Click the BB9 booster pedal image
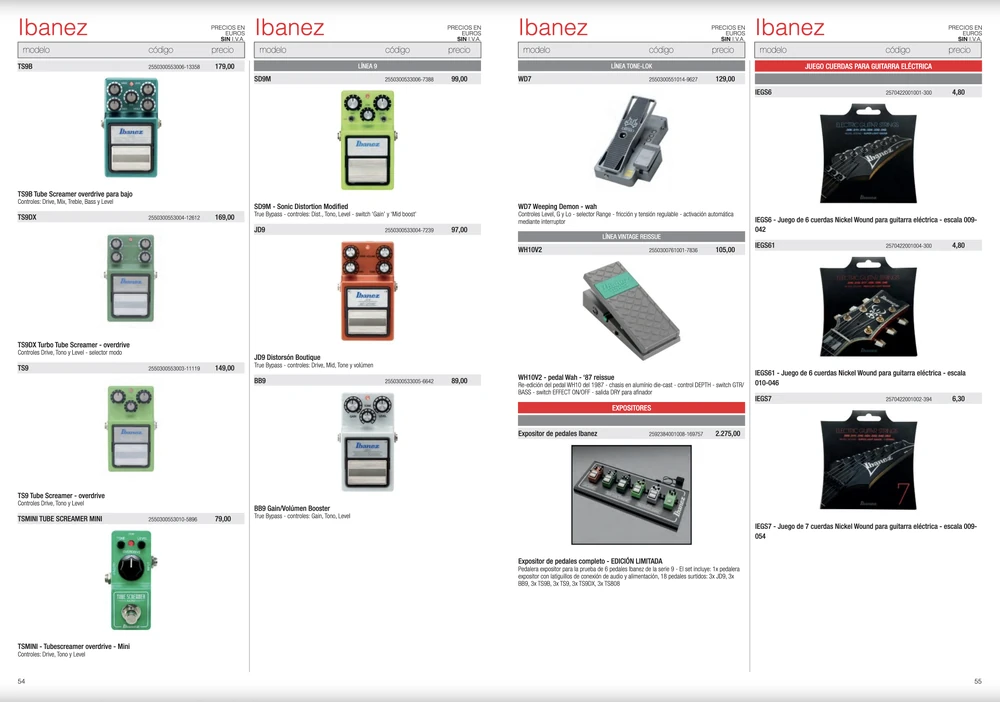 (x=368, y=442)
